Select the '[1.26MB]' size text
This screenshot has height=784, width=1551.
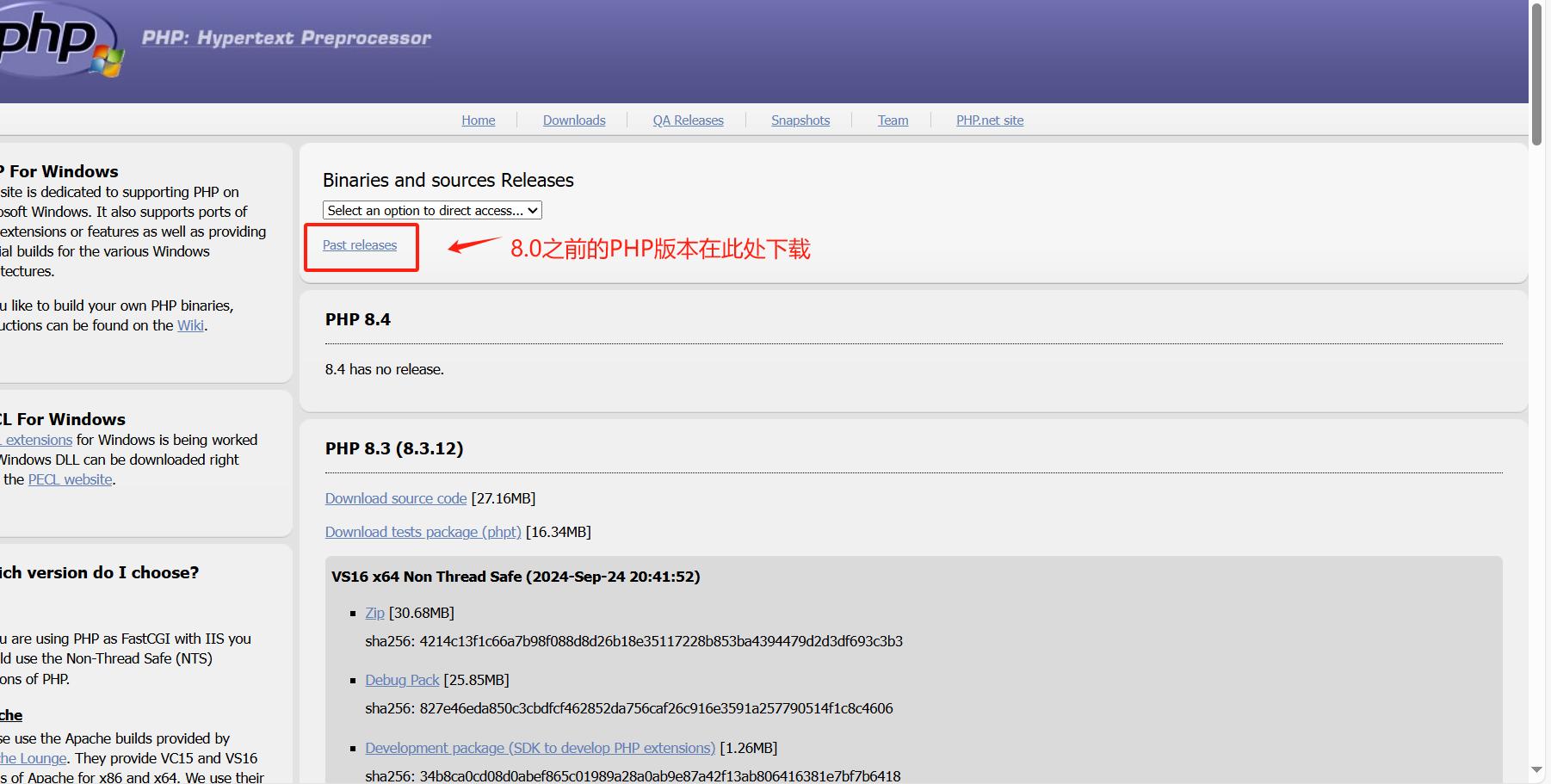(749, 748)
